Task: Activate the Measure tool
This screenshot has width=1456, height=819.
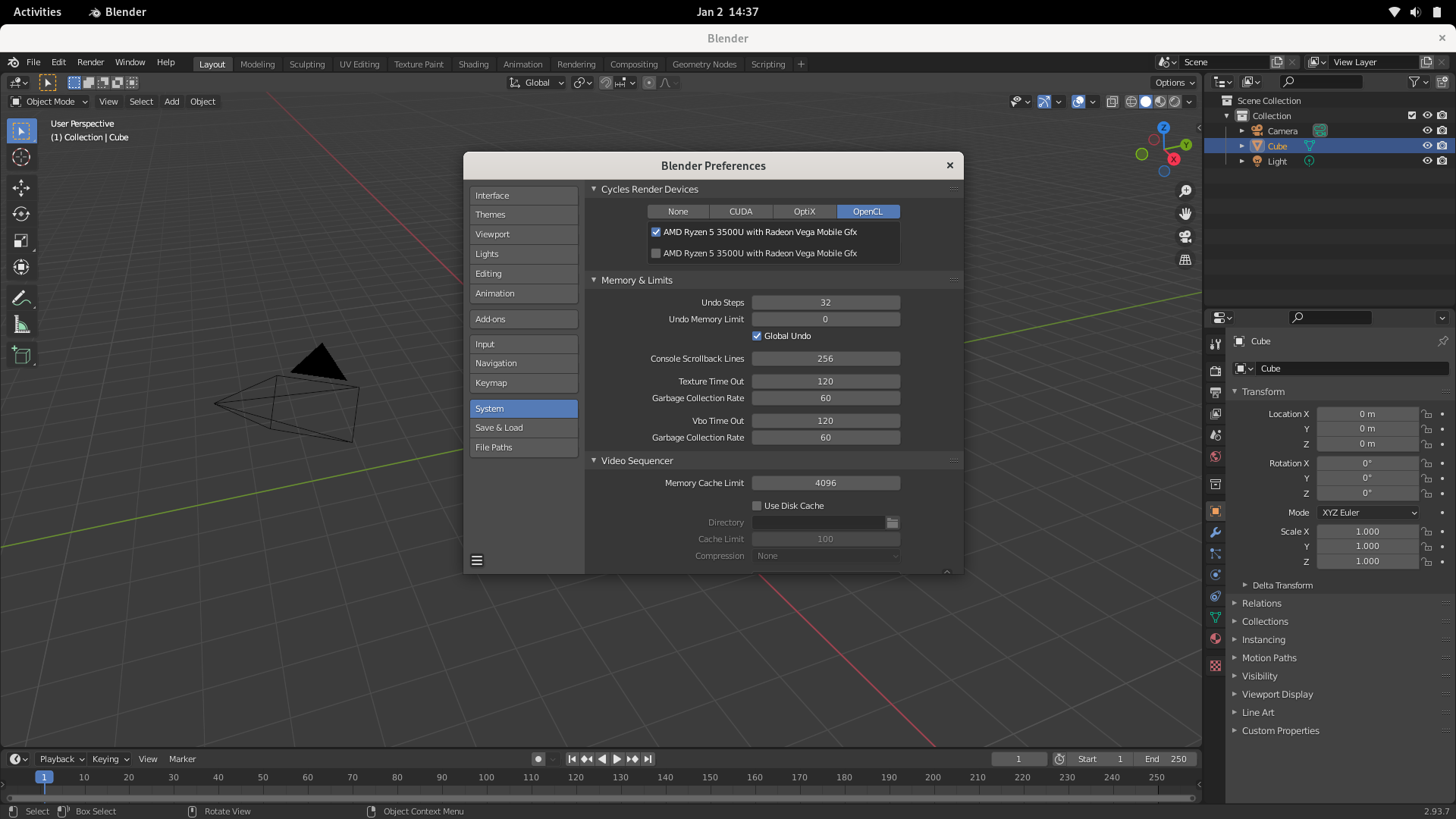Action: [21, 325]
